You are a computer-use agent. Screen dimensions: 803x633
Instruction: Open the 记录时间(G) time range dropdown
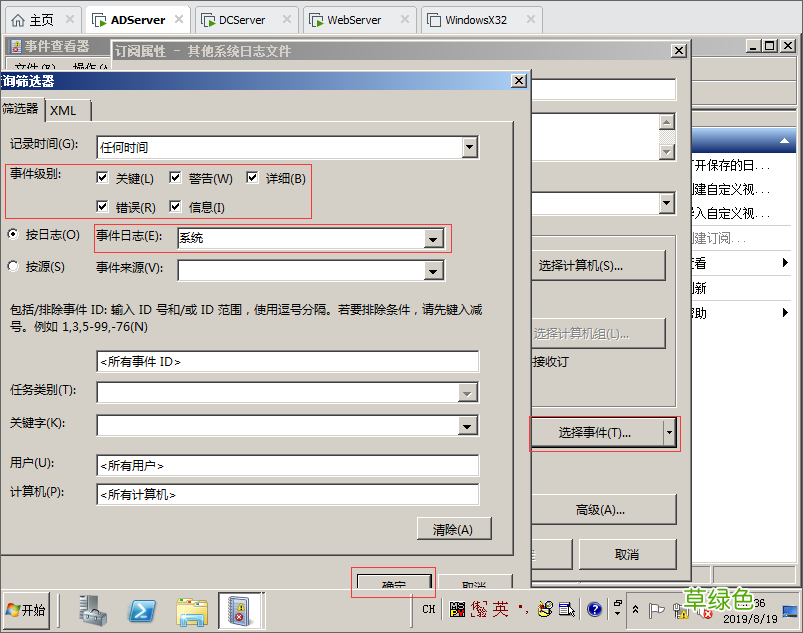[468, 147]
